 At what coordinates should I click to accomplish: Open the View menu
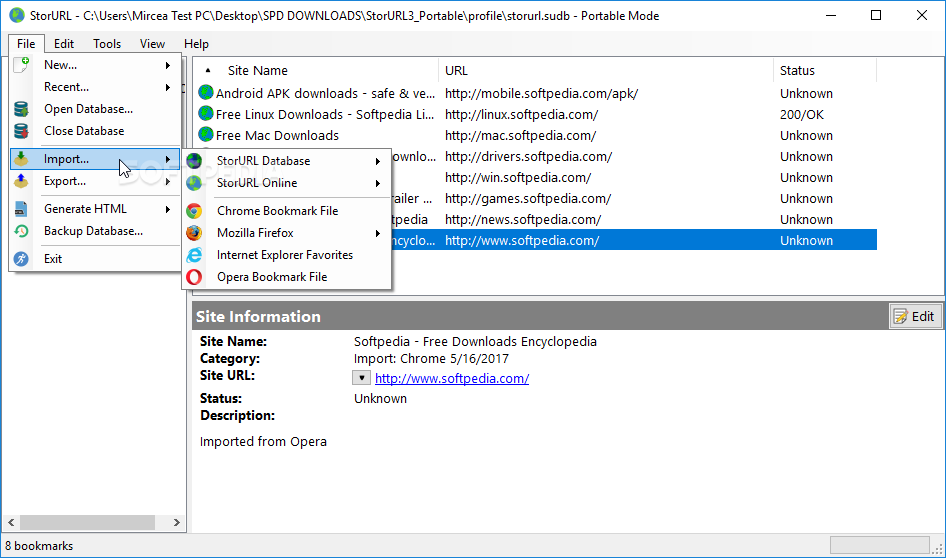[x=152, y=43]
